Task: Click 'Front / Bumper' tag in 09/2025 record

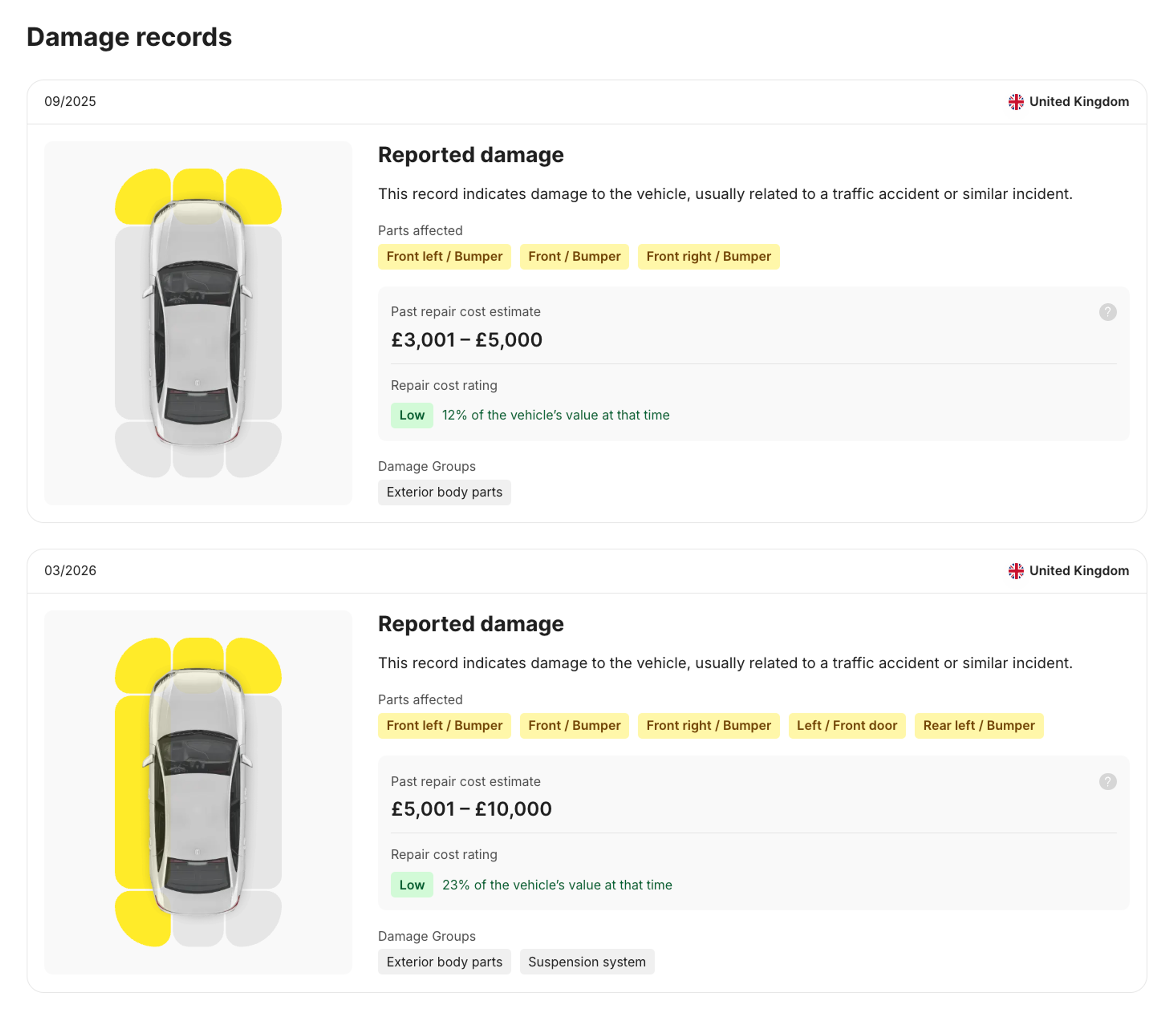Action: (575, 257)
